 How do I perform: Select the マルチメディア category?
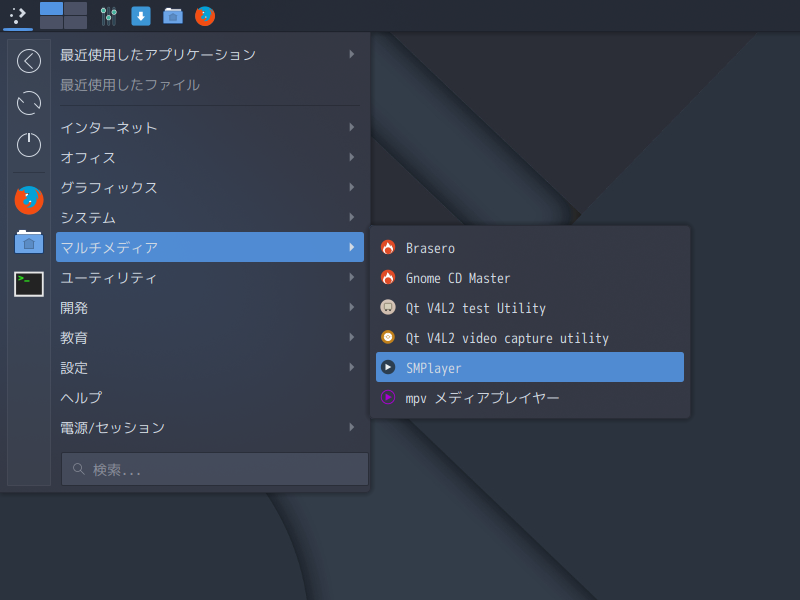click(x=210, y=247)
